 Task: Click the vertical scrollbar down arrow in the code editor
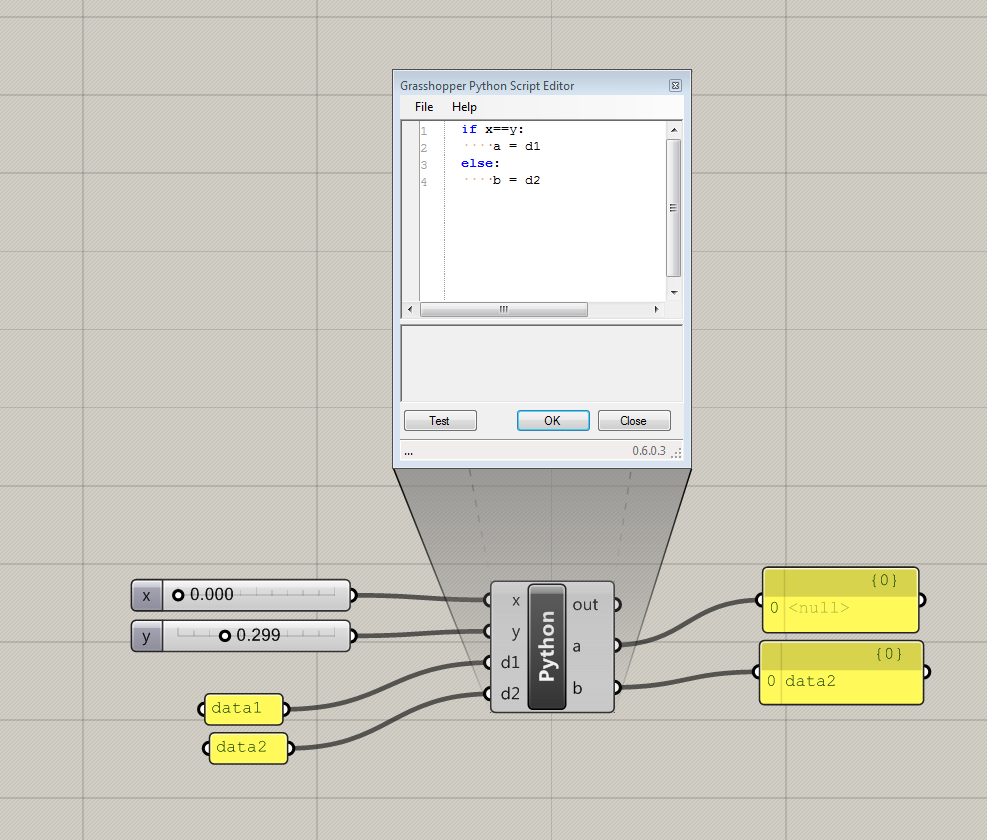pyautogui.click(x=674, y=293)
